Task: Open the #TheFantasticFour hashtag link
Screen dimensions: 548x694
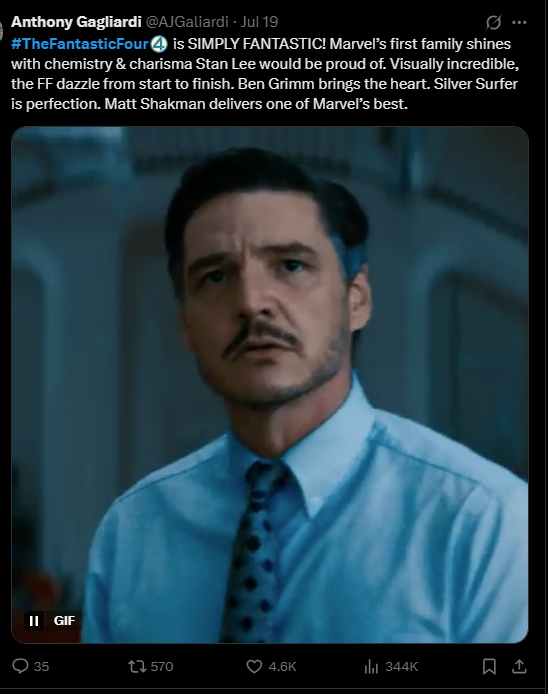Action: [x=79, y=44]
